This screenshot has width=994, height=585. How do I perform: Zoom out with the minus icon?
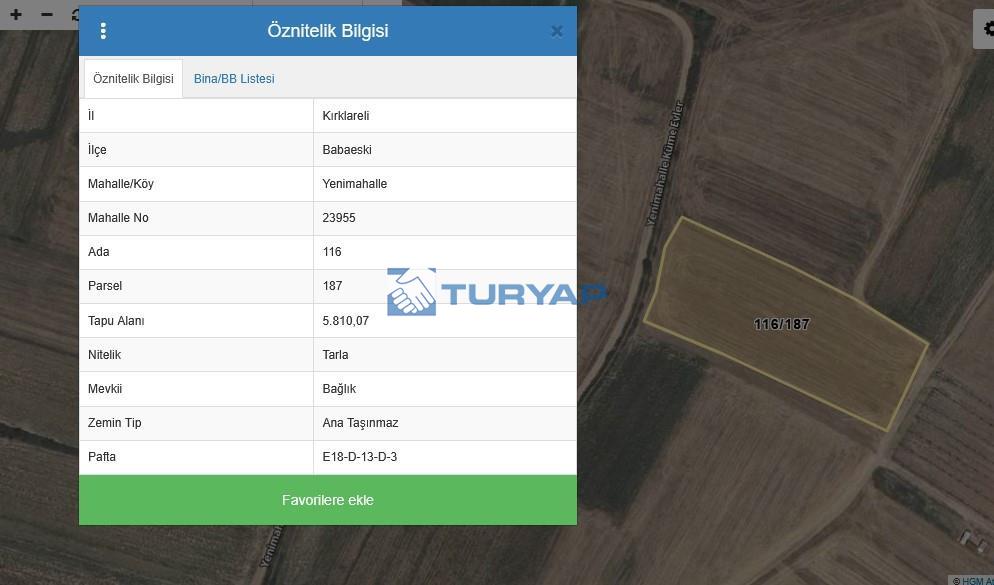click(x=47, y=14)
